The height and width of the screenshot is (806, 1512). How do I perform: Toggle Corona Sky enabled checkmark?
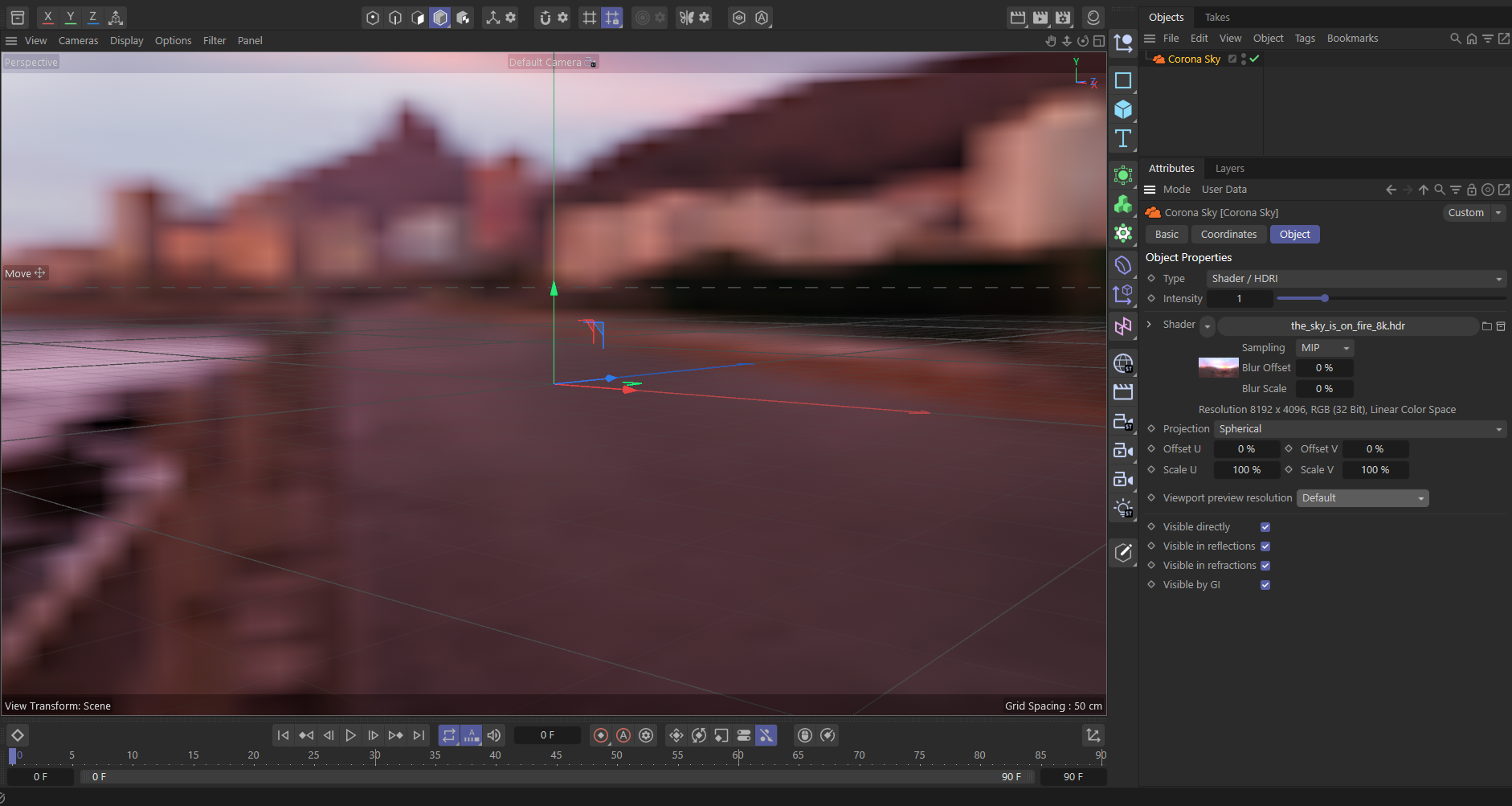click(x=1254, y=59)
